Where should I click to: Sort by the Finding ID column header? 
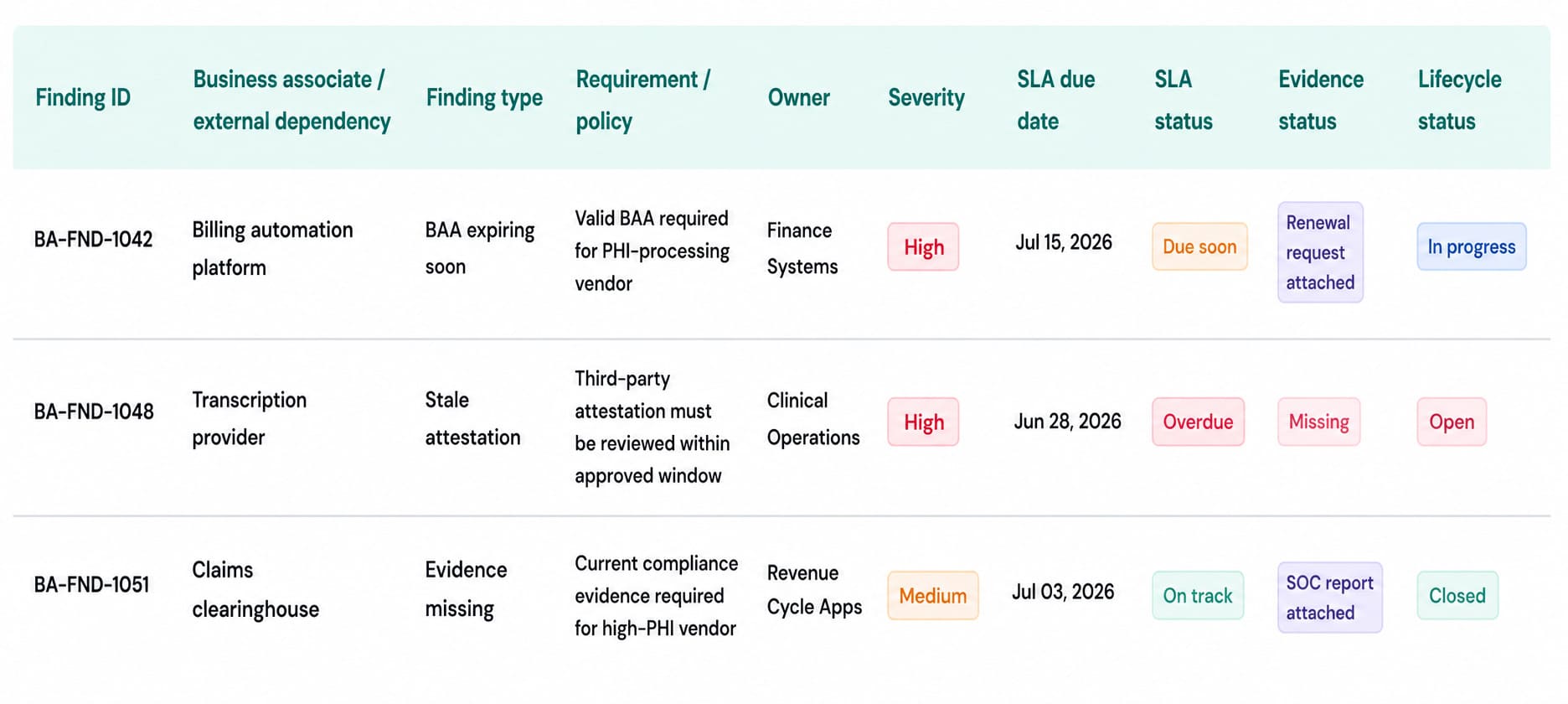point(83,98)
